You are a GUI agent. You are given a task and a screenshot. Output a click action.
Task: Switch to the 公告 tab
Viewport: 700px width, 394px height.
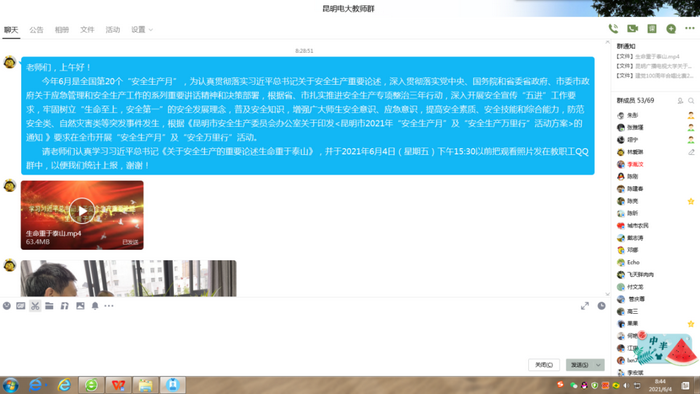click(36, 29)
